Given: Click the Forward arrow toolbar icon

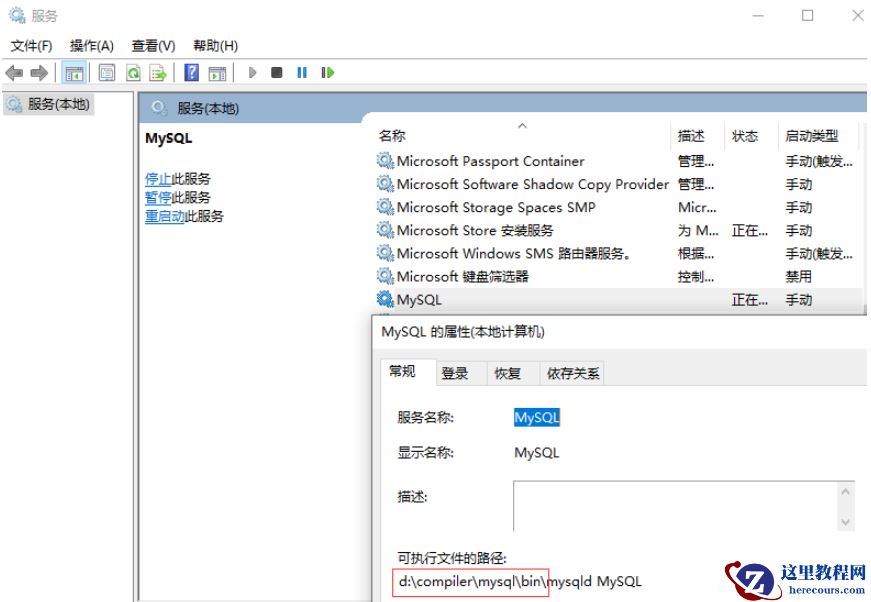Looking at the screenshot, I should 39,73.
